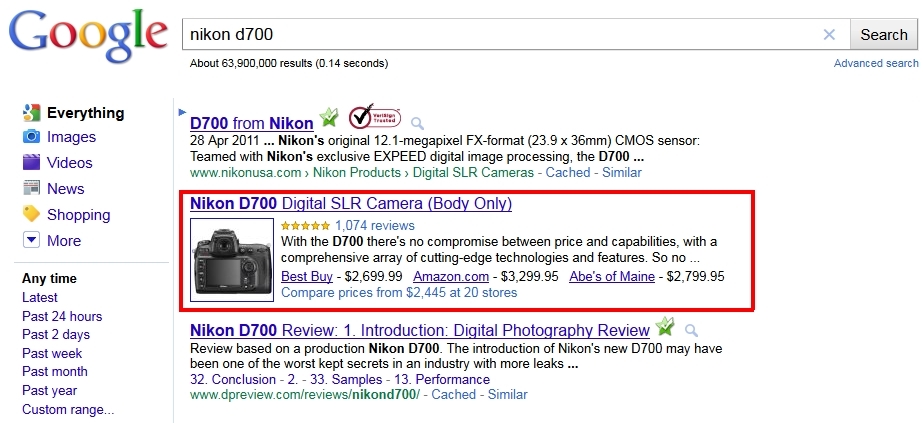The width and height of the screenshot is (923, 423).
Task: Click www.dpreview.com/reviews/nikond700/ URL text
Action: click(305, 394)
